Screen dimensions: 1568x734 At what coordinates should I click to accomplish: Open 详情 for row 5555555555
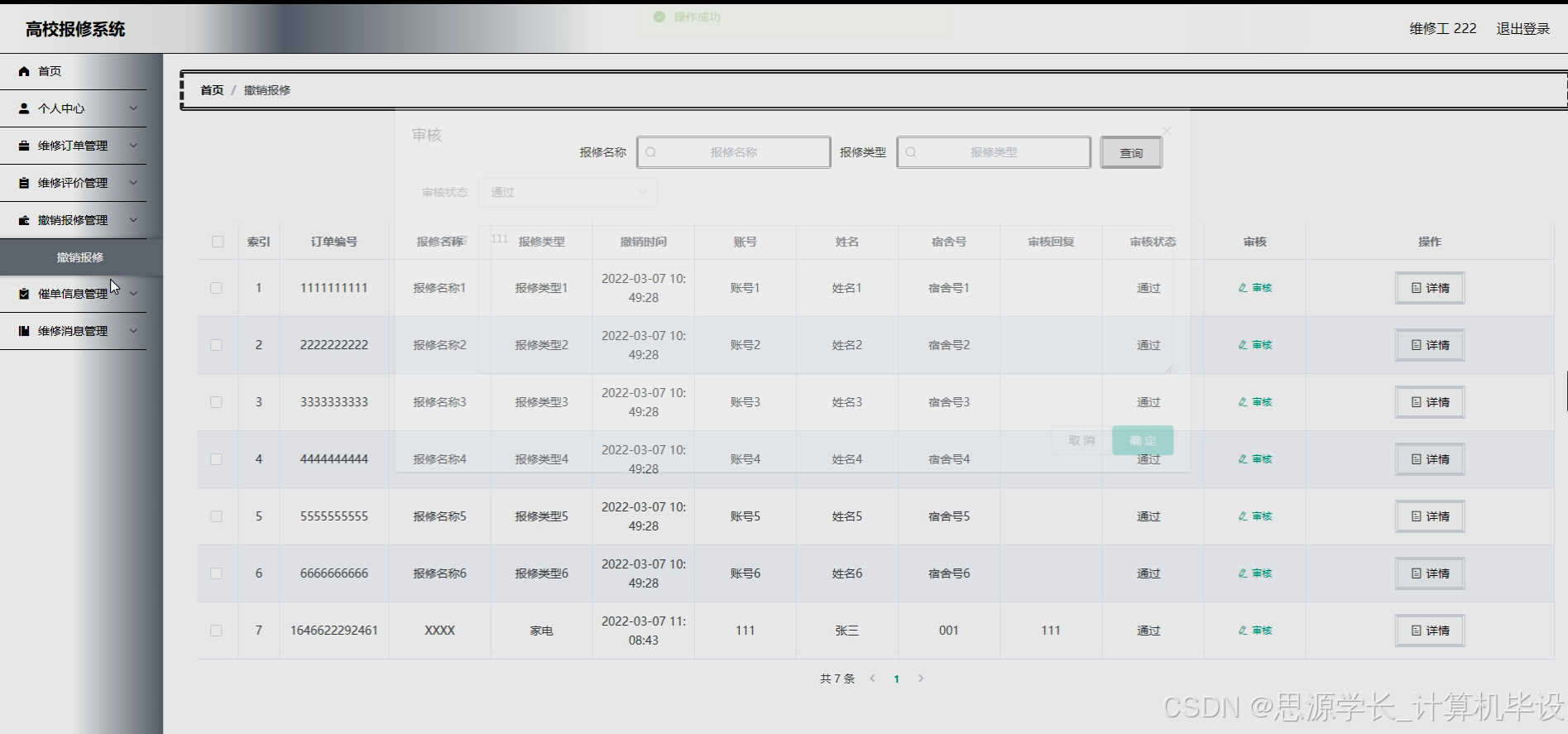[x=1430, y=516]
